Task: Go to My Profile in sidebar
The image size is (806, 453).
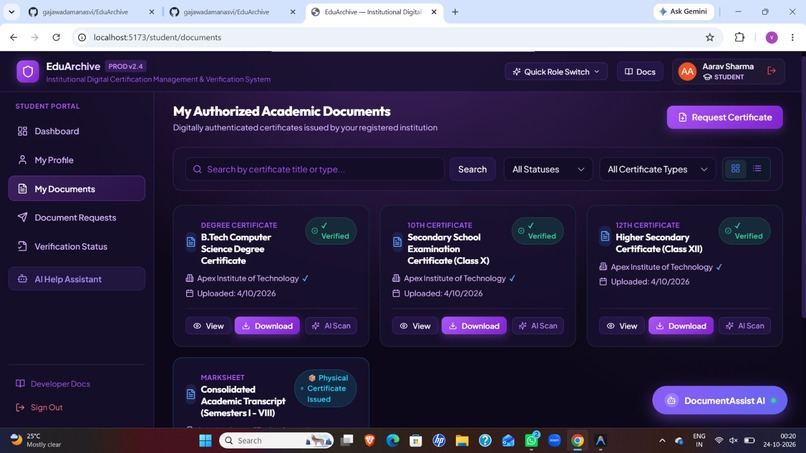Action: click(77, 160)
